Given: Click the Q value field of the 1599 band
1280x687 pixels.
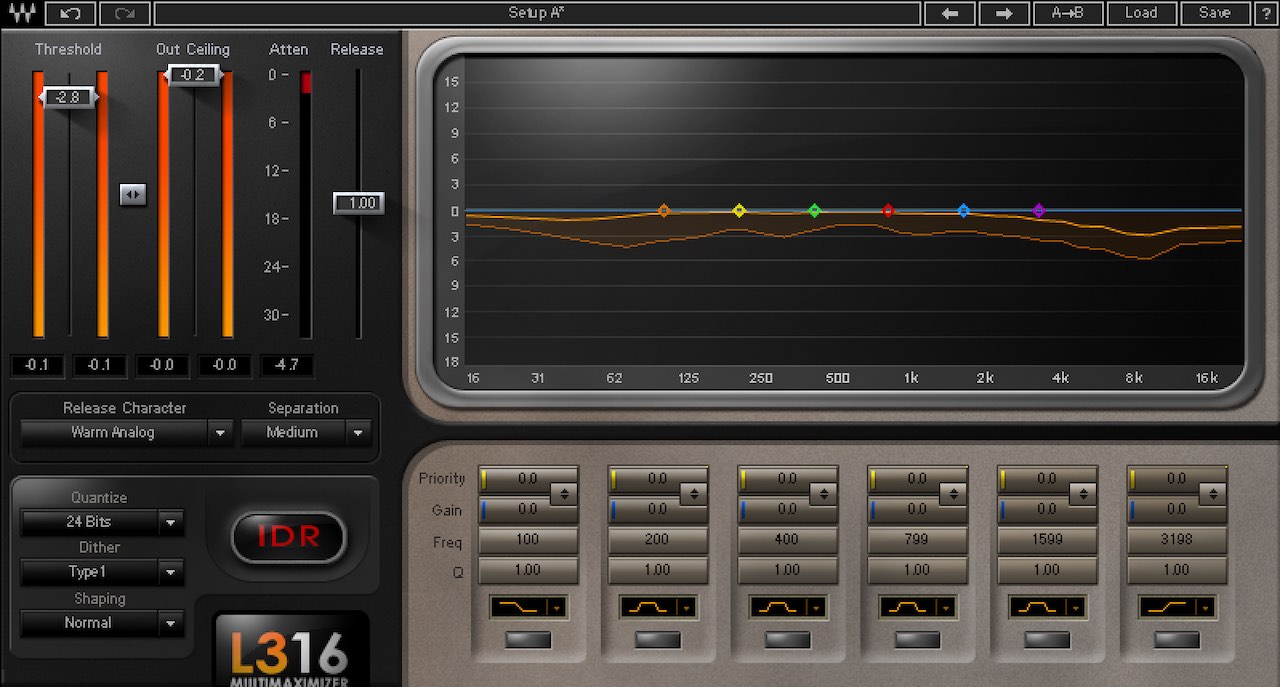Looking at the screenshot, I should point(1048,570).
